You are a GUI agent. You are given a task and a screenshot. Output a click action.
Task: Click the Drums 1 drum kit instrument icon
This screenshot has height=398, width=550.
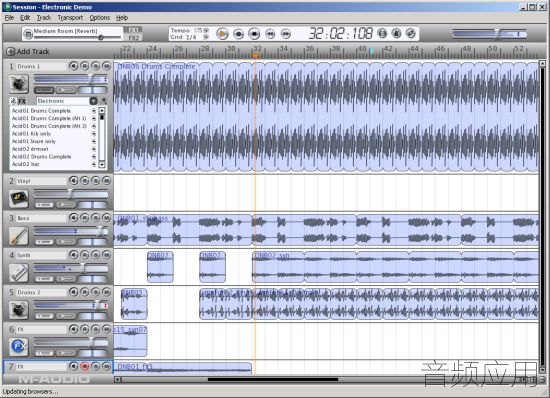19,84
